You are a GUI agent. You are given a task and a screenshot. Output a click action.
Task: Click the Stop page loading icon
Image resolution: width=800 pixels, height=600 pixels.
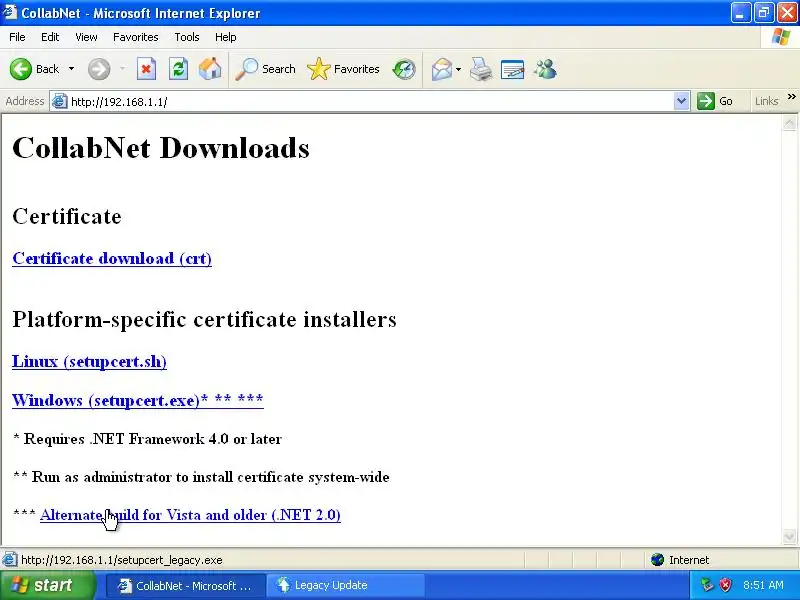click(146, 69)
